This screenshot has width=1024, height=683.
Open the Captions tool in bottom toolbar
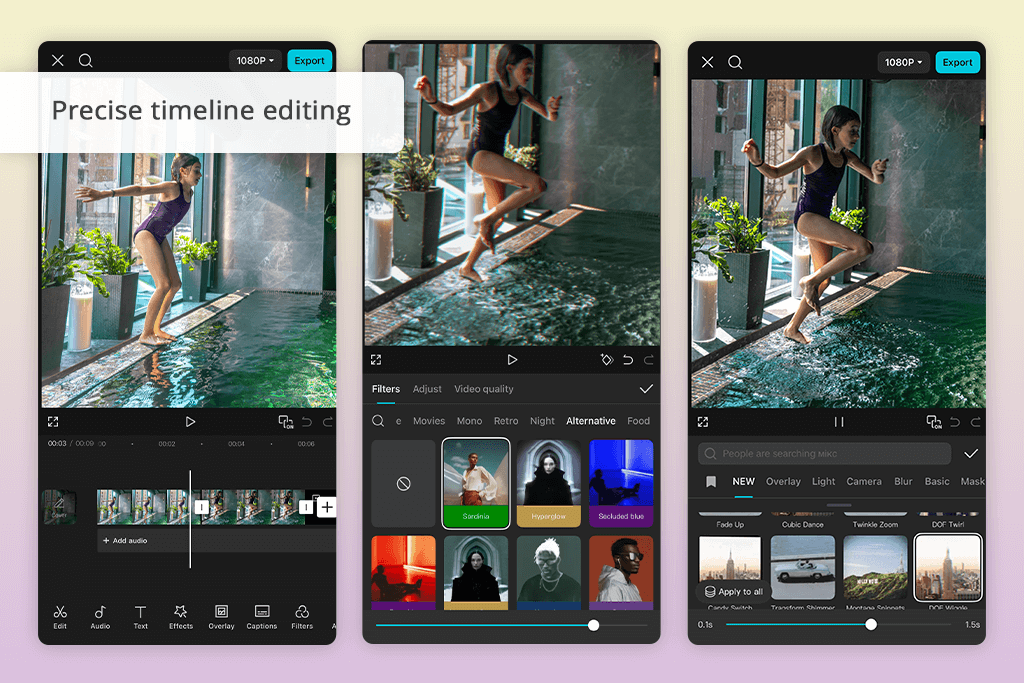coord(262,616)
